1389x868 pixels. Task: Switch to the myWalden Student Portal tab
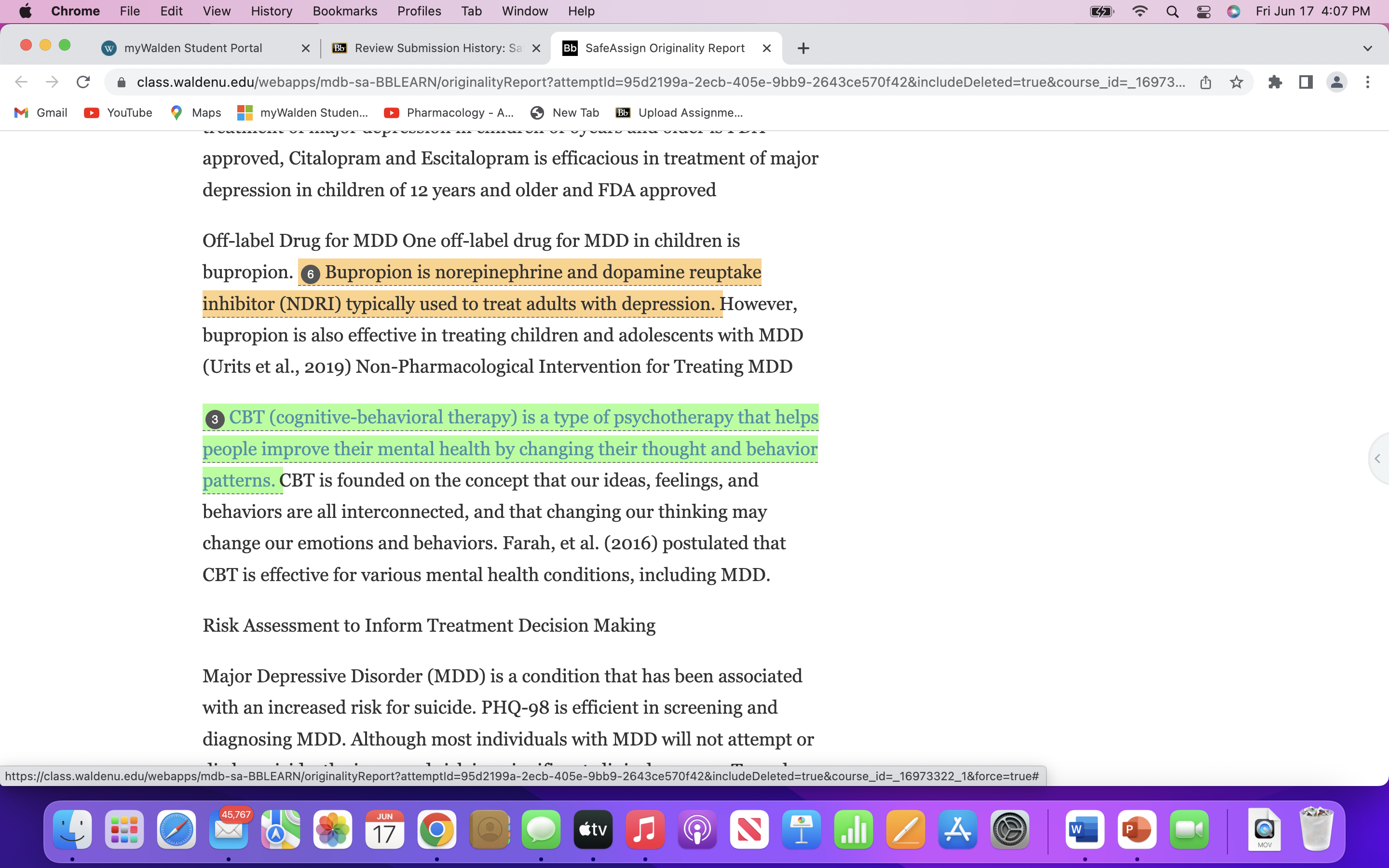193,48
